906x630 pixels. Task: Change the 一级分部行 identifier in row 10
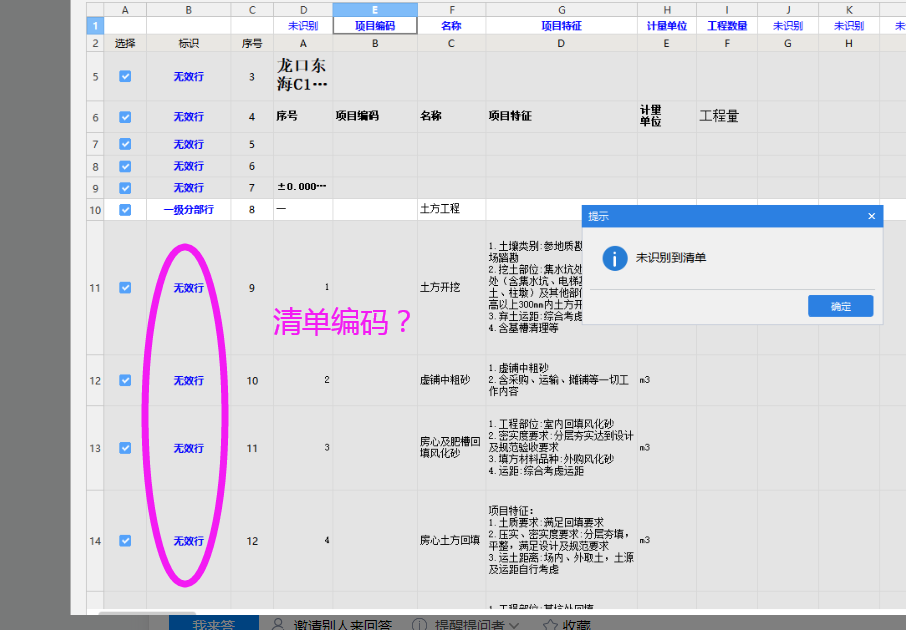click(x=188, y=210)
